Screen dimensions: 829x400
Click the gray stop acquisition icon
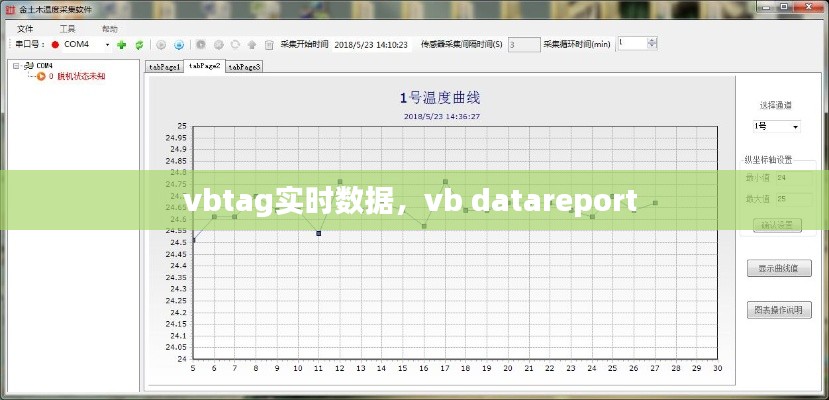point(201,45)
